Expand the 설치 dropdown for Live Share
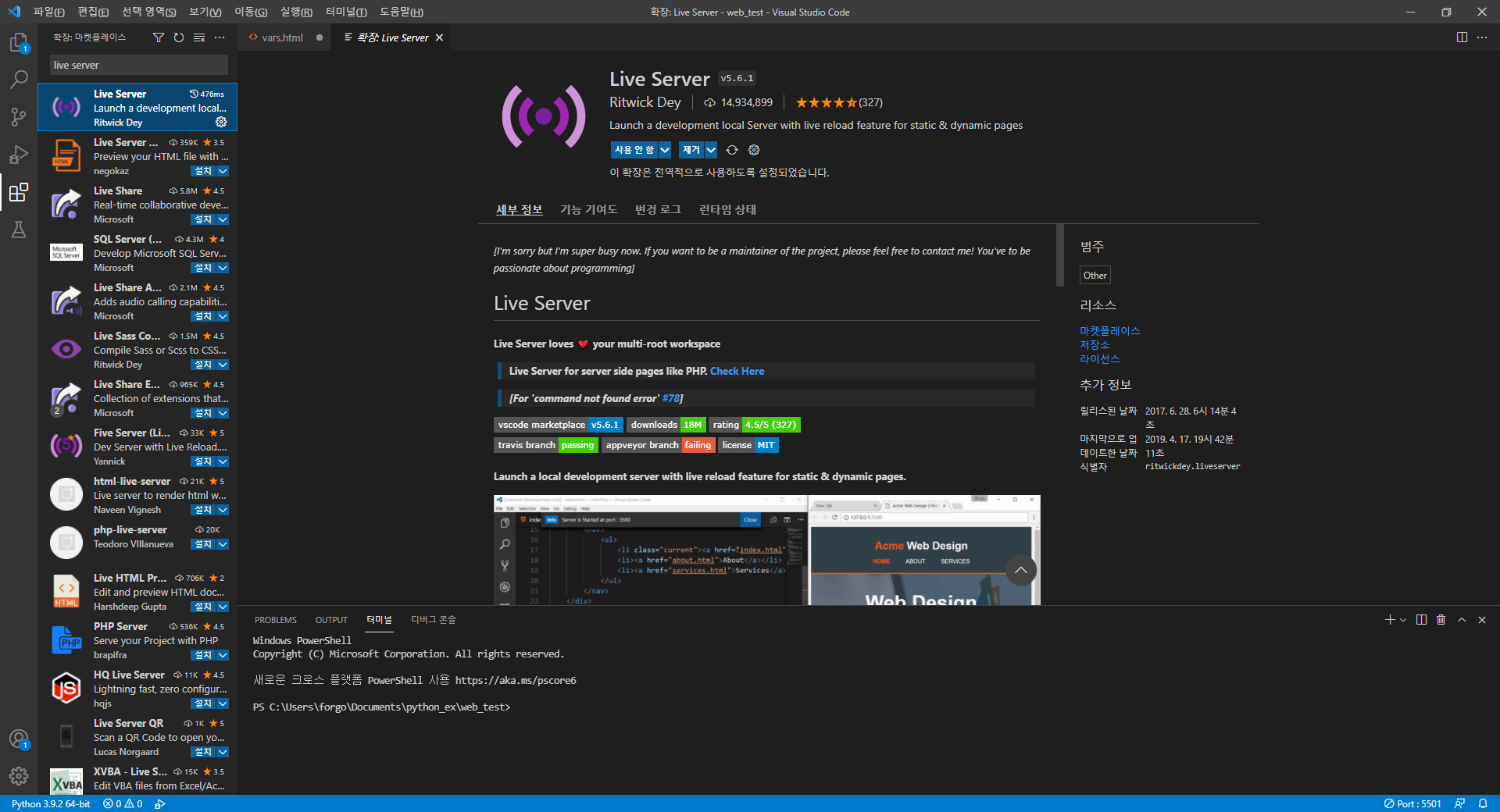Image resolution: width=1500 pixels, height=812 pixels. click(223, 219)
